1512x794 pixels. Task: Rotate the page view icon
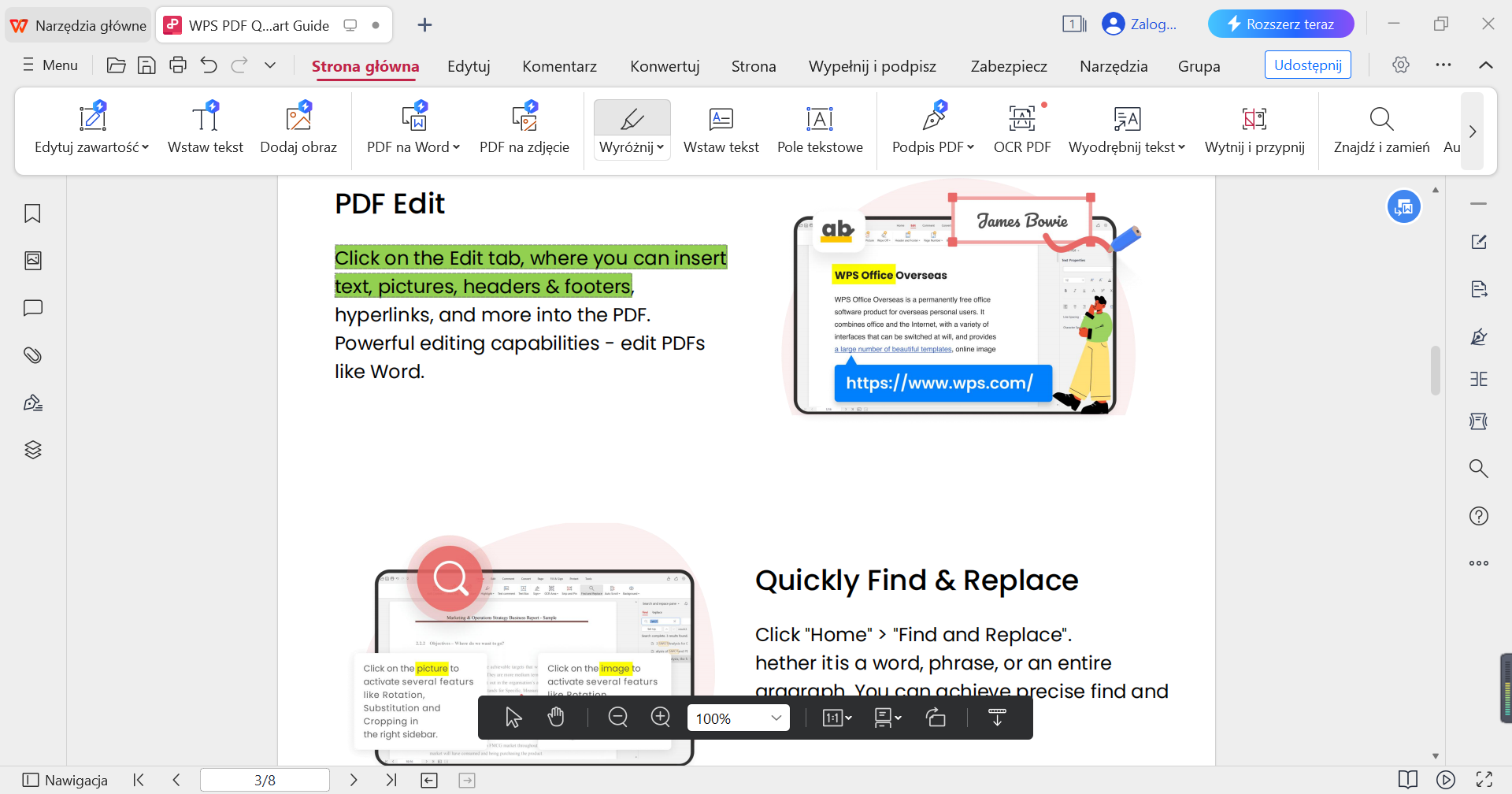pyautogui.click(x=936, y=718)
